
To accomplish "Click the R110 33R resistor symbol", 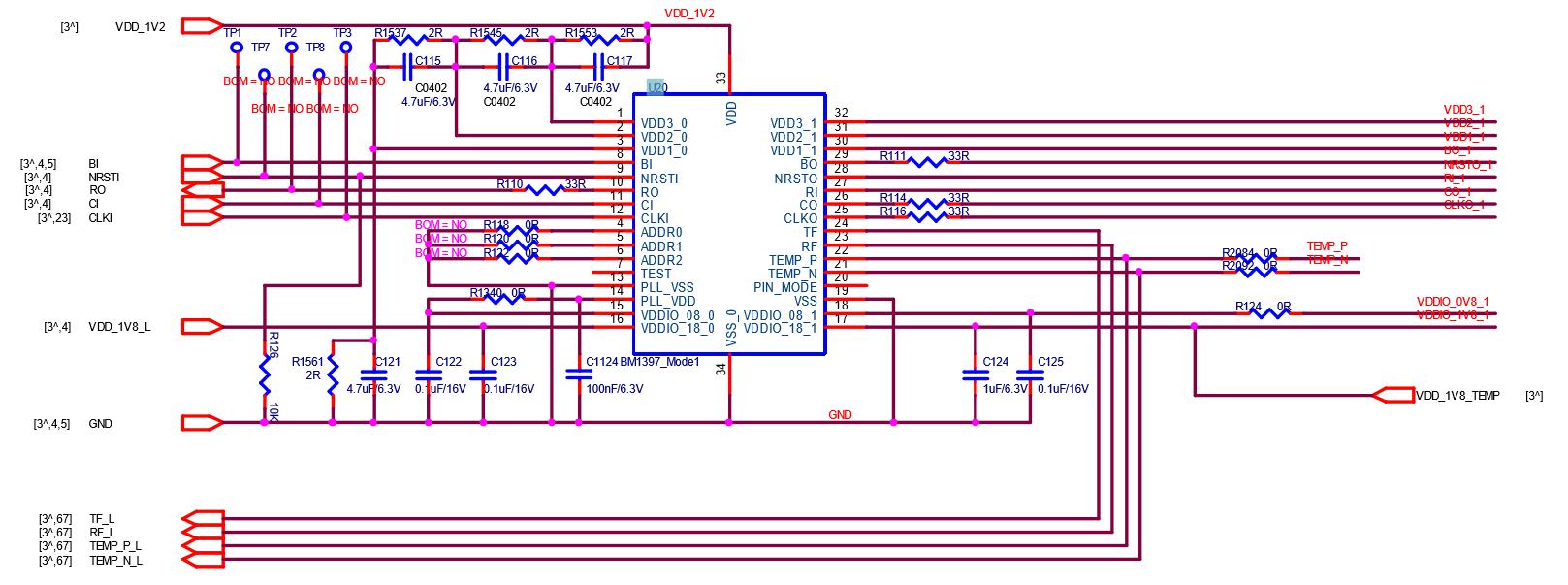I will (x=543, y=190).
